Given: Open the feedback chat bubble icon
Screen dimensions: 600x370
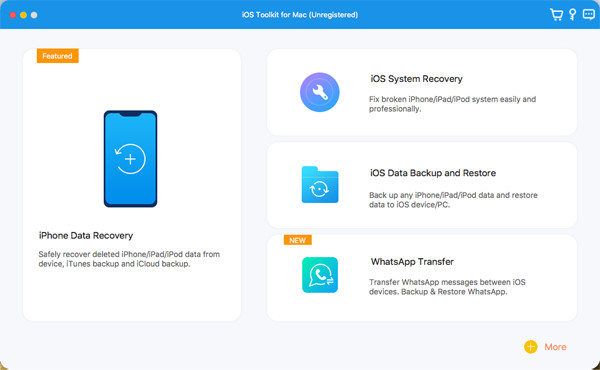Looking at the screenshot, I should coord(589,14).
